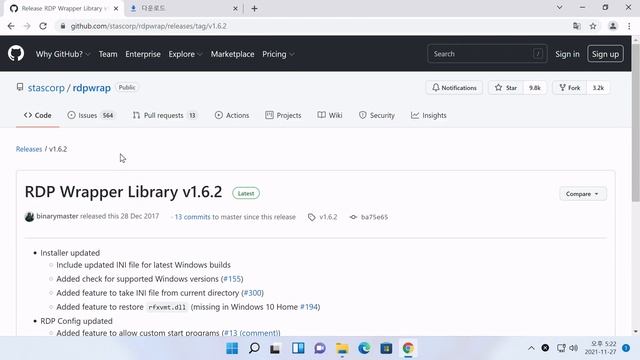Open Microsoft Store from taskbar
Viewport: 640px width, 360px height.
386,348
